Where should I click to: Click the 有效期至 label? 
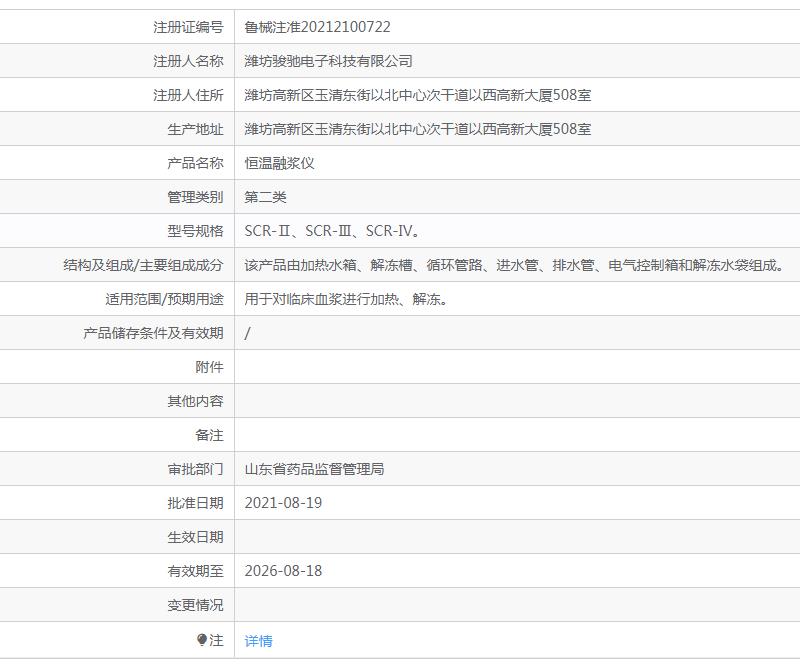[x=195, y=571]
